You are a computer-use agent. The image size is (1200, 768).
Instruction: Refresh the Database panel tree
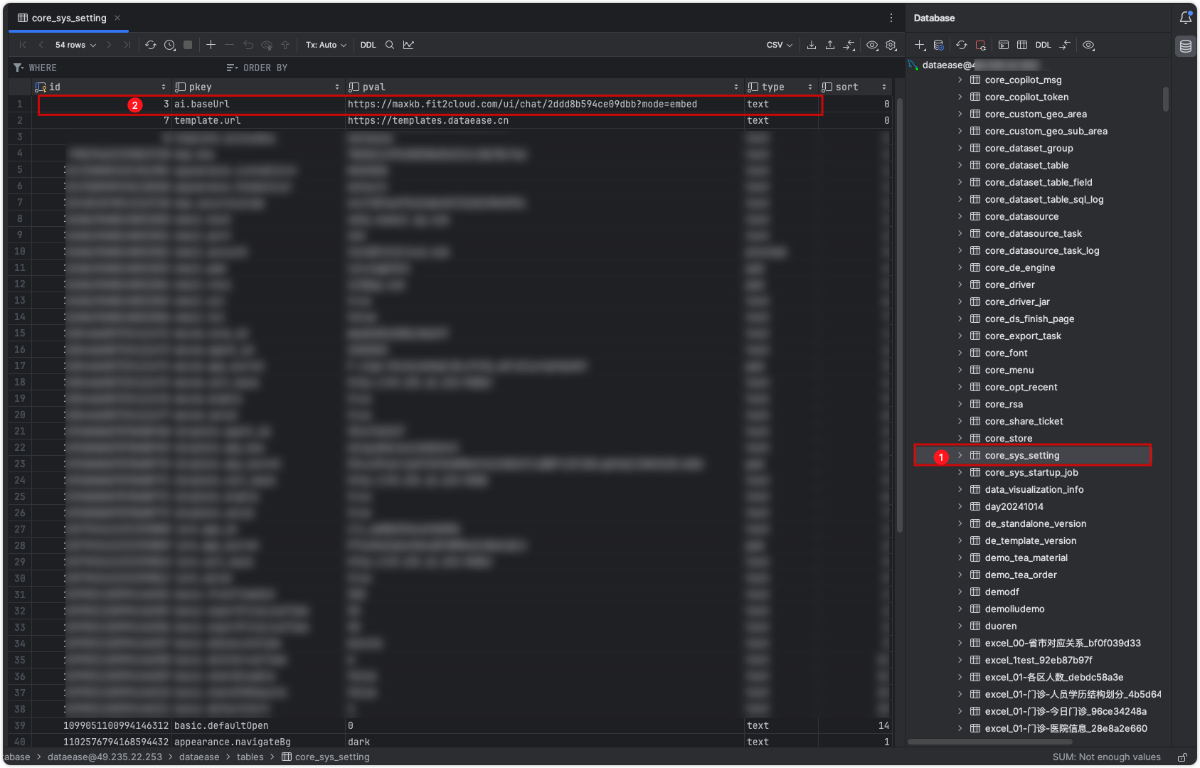(x=961, y=45)
